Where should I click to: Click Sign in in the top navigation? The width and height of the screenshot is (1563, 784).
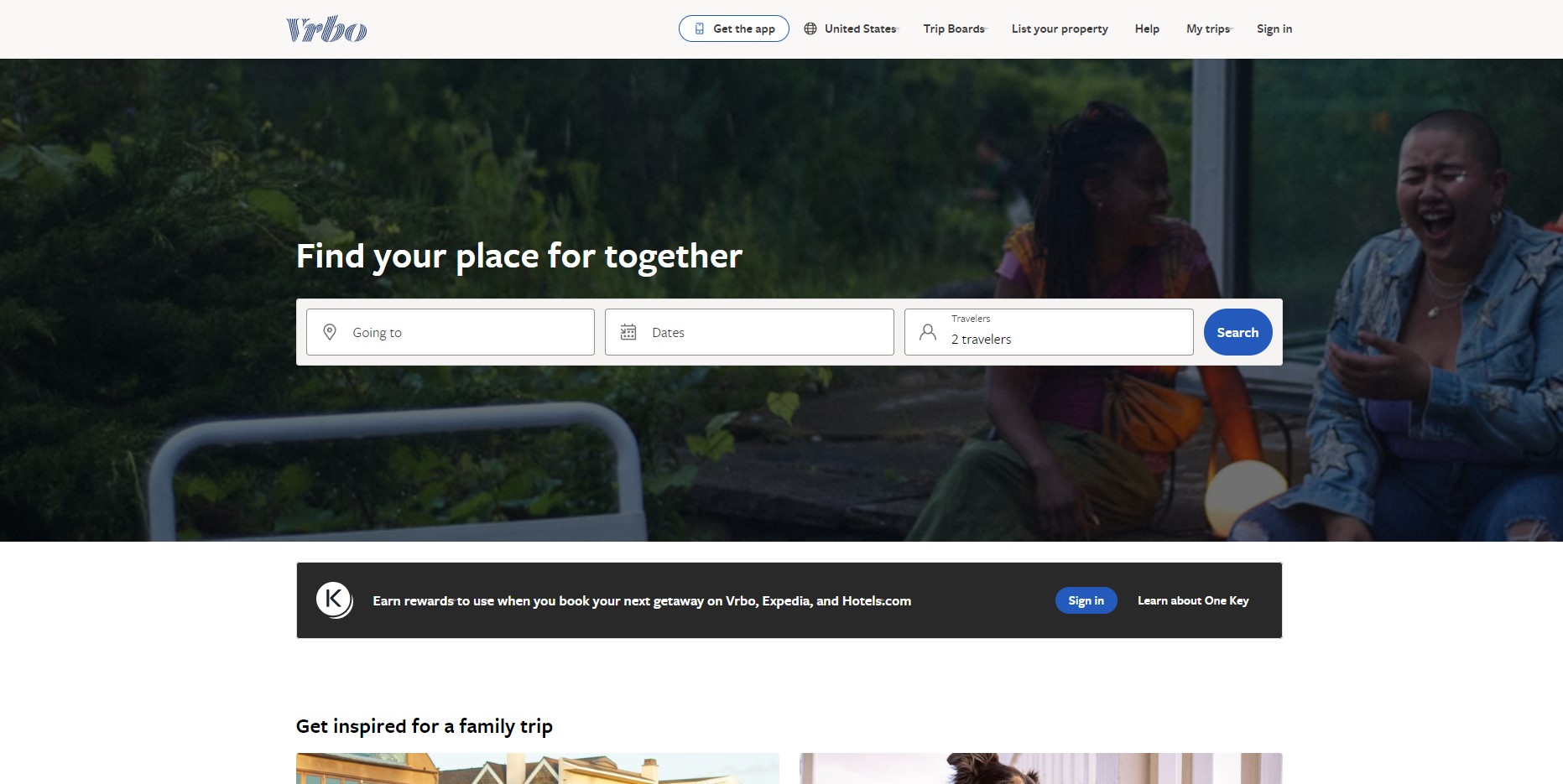1274,29
